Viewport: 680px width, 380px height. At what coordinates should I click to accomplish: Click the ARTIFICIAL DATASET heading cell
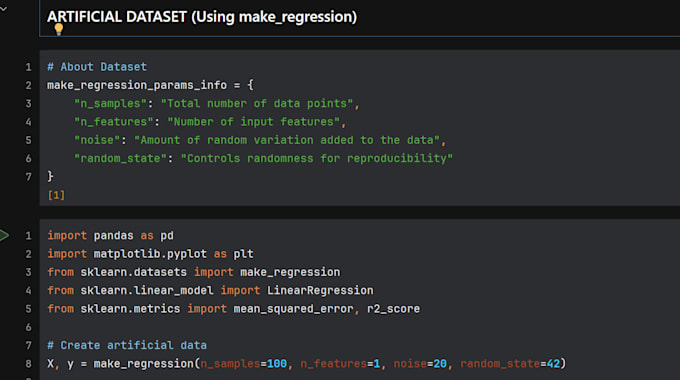[x=202, y=17]
